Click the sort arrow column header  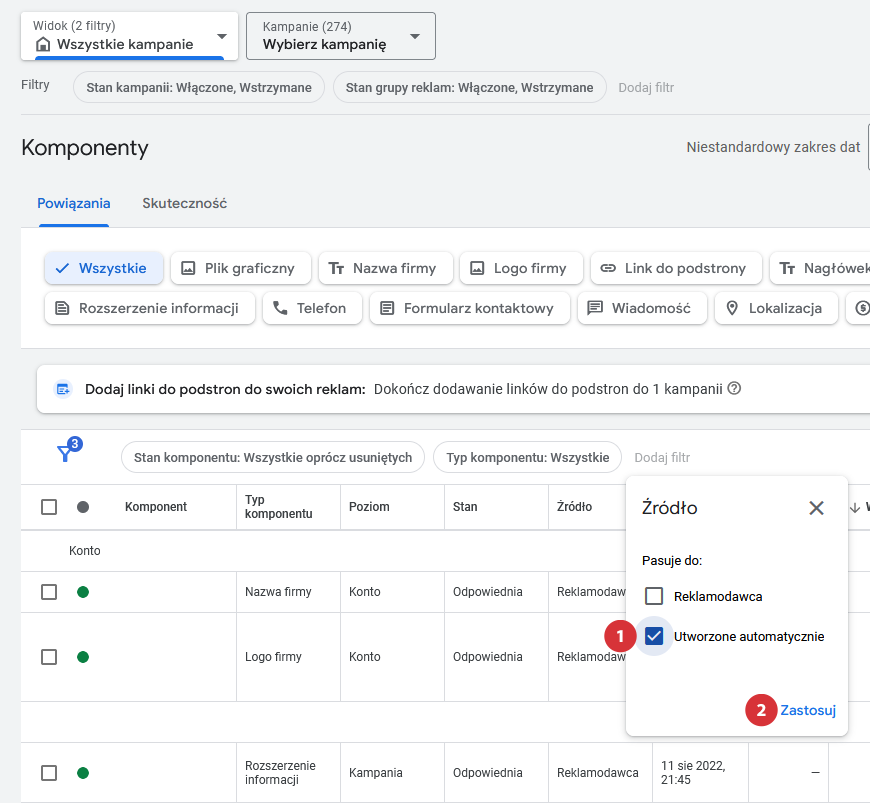(855, 507)
